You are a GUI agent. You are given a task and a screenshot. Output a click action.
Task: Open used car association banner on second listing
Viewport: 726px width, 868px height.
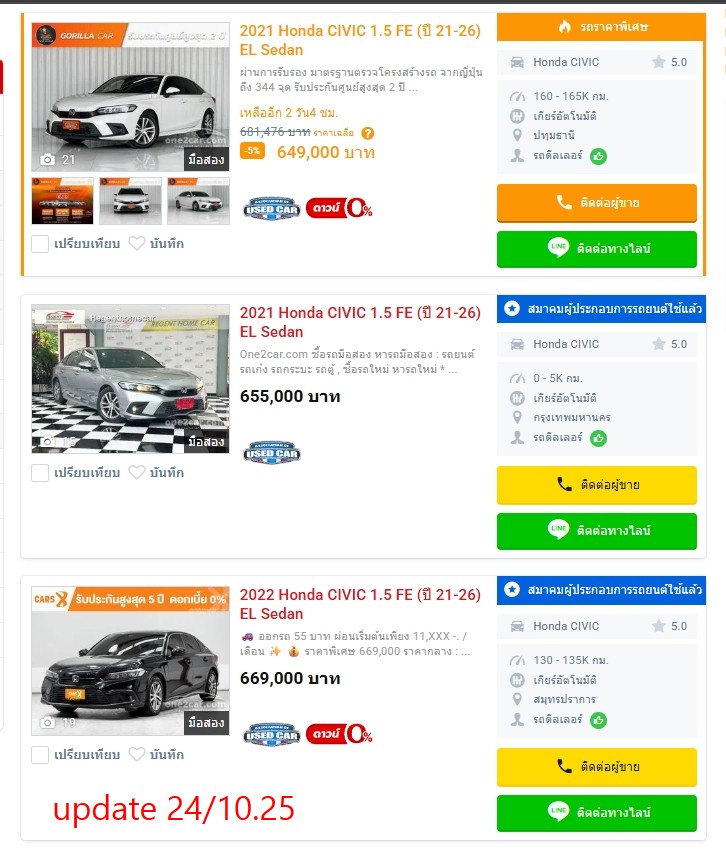(601, 309)
